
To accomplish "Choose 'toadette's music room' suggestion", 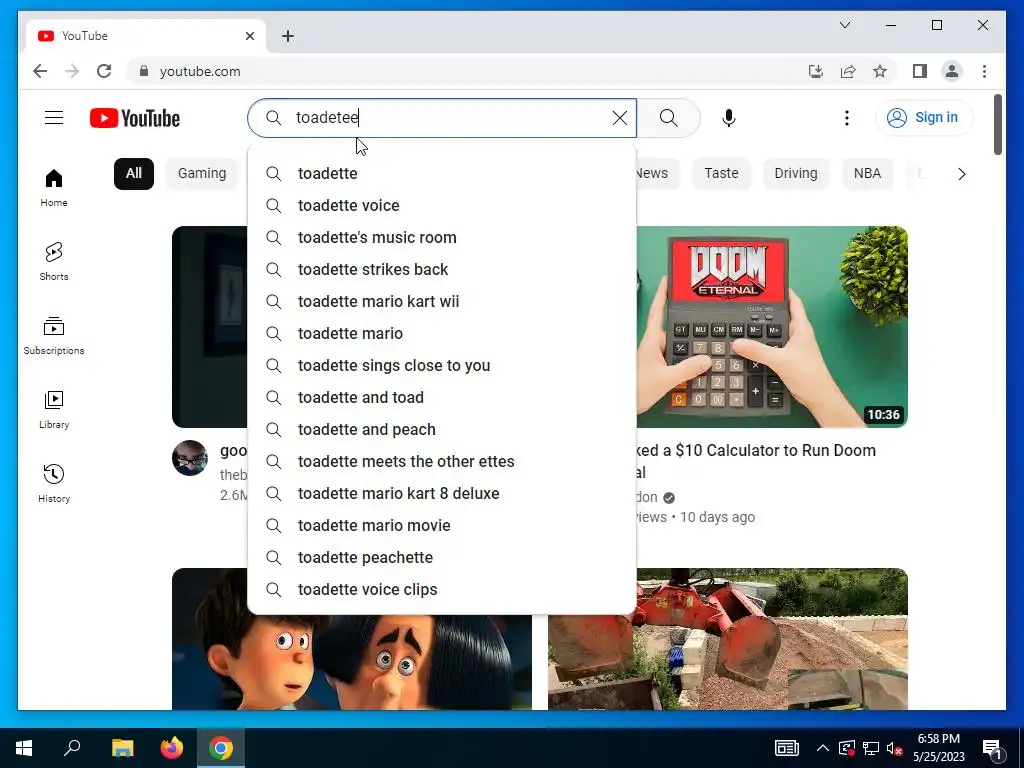I will [x=442, y=238].
